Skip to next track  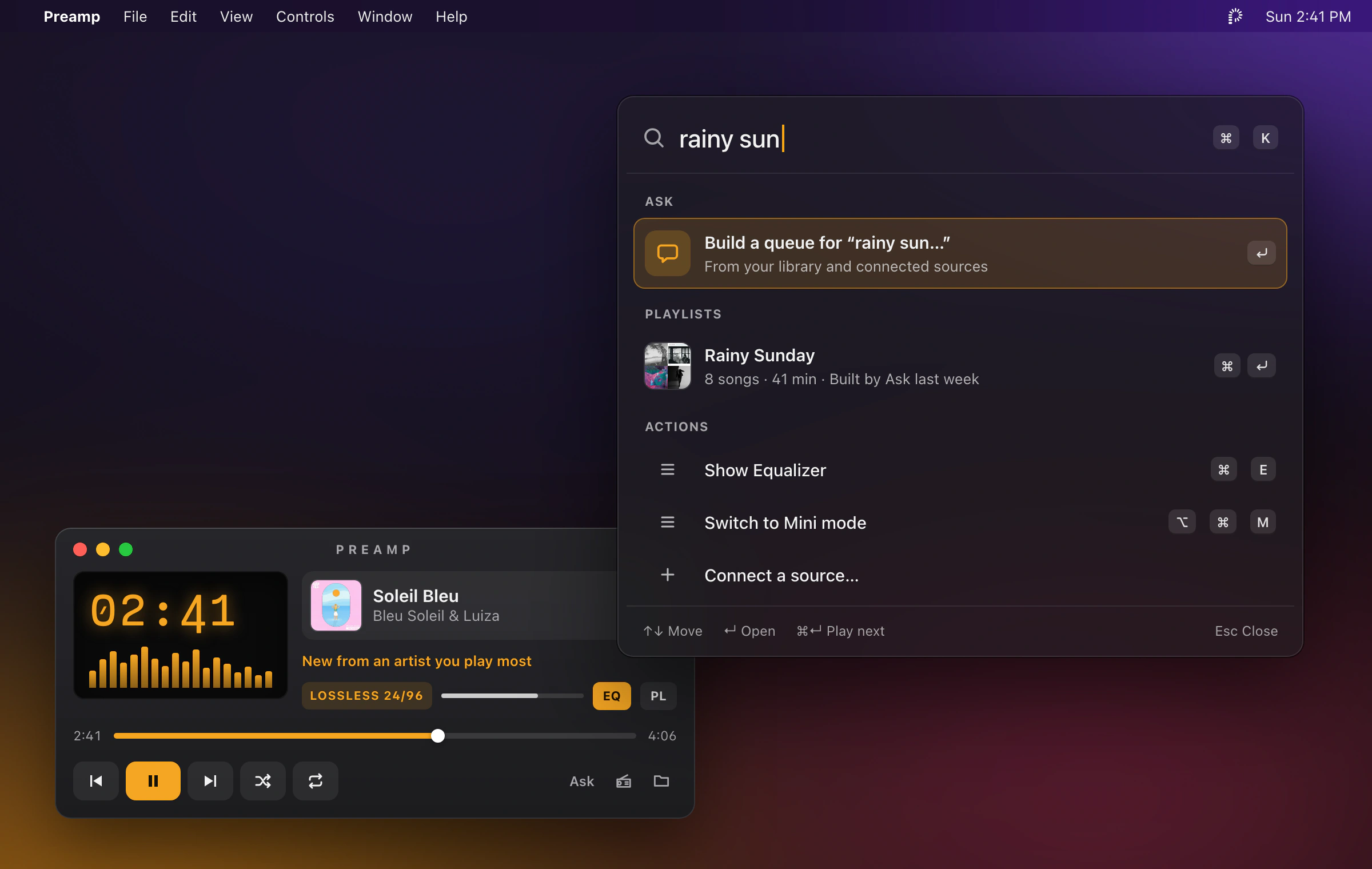[x=210, y=781]
